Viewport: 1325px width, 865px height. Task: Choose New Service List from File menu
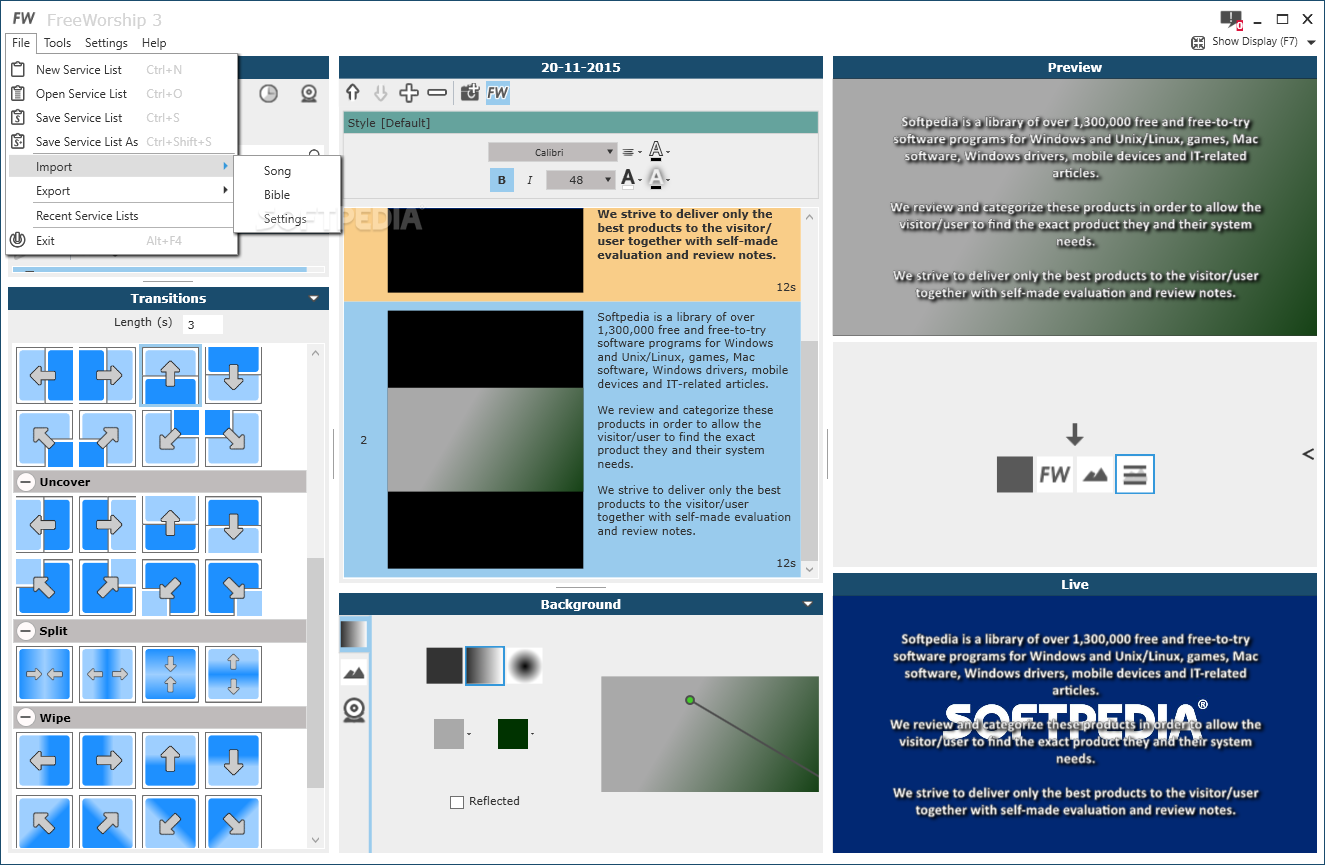122,70
